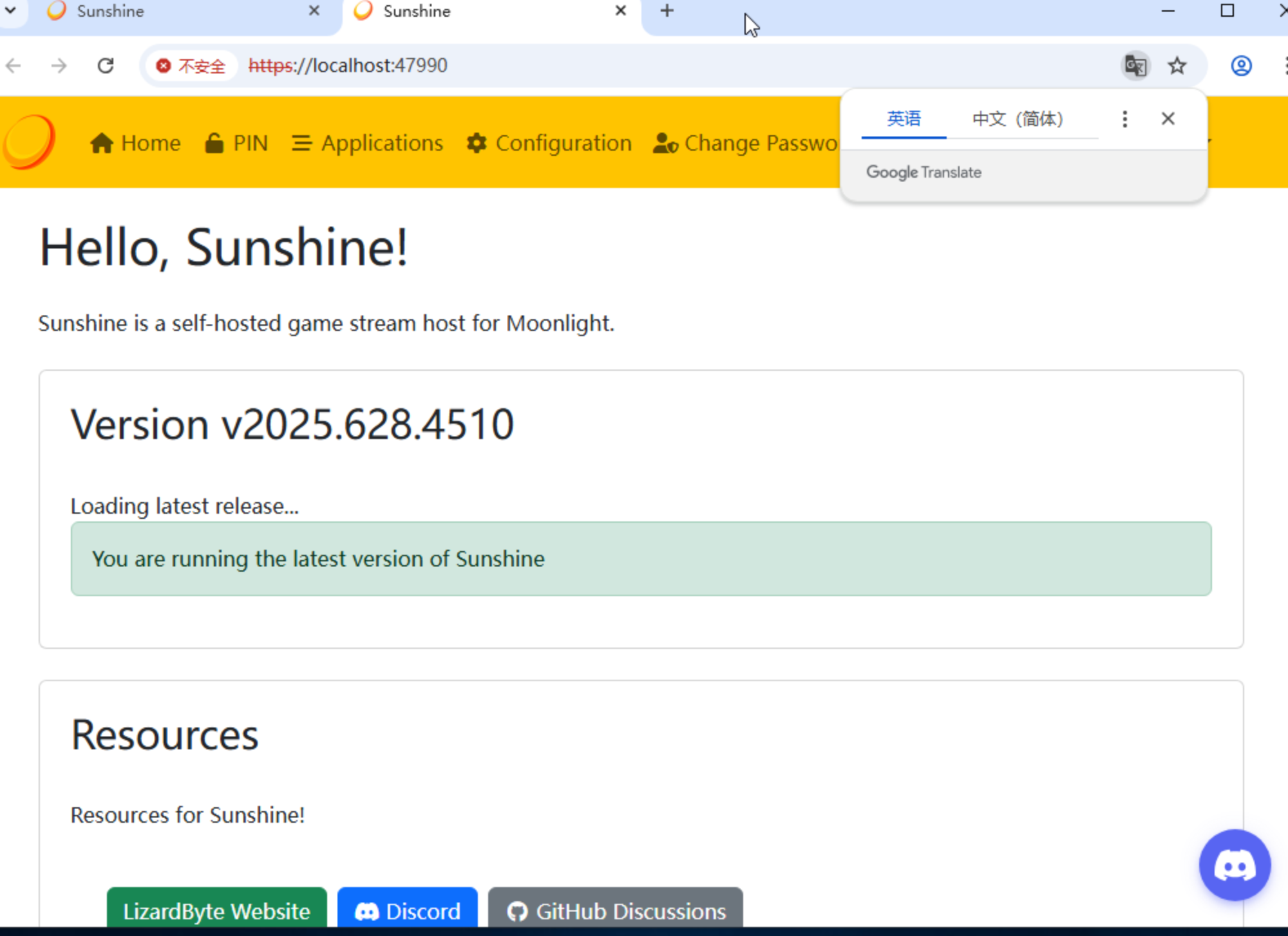Select the 英语 translate tab

click(x=904, y=119)
